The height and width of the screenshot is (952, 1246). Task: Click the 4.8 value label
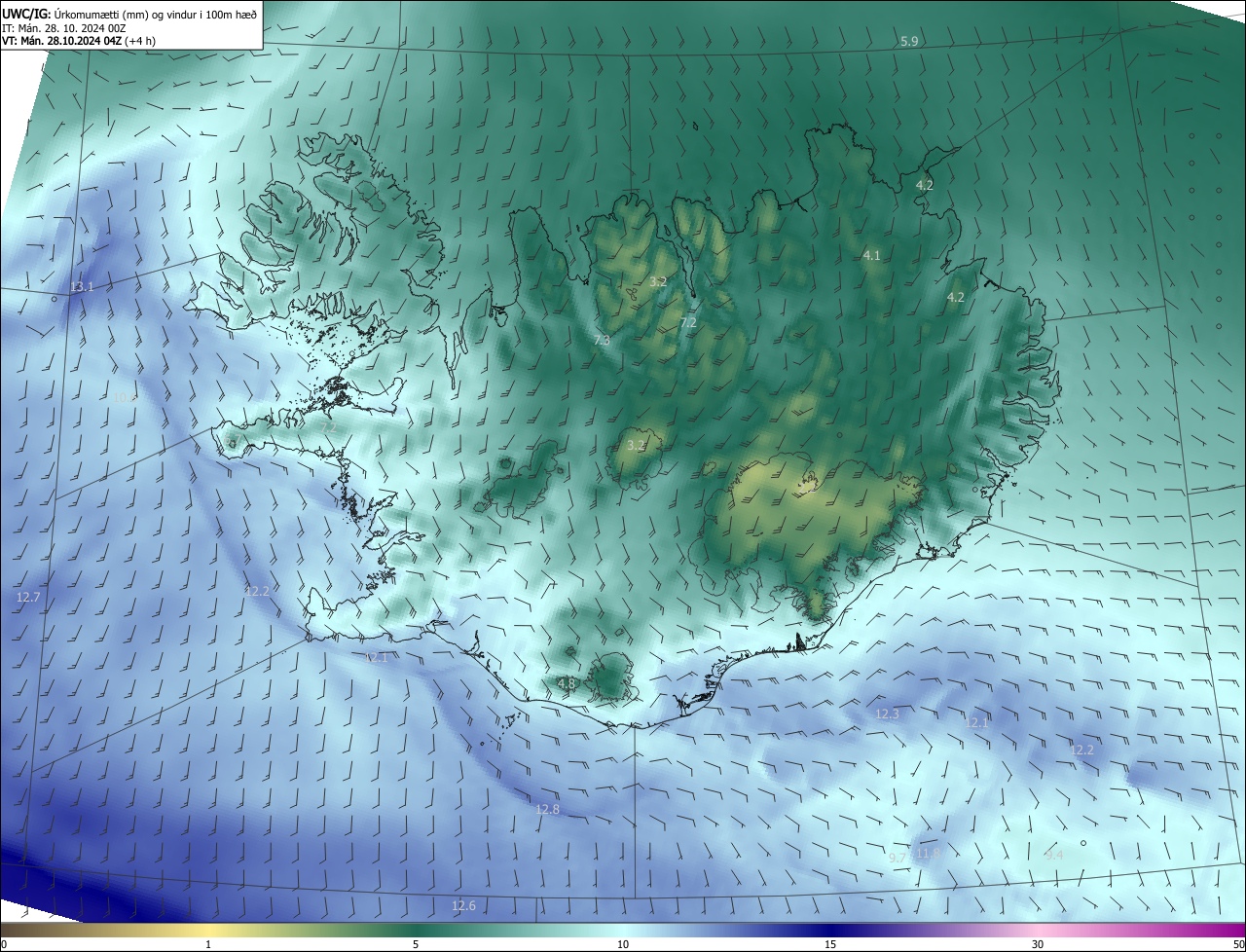coord(566,684)
